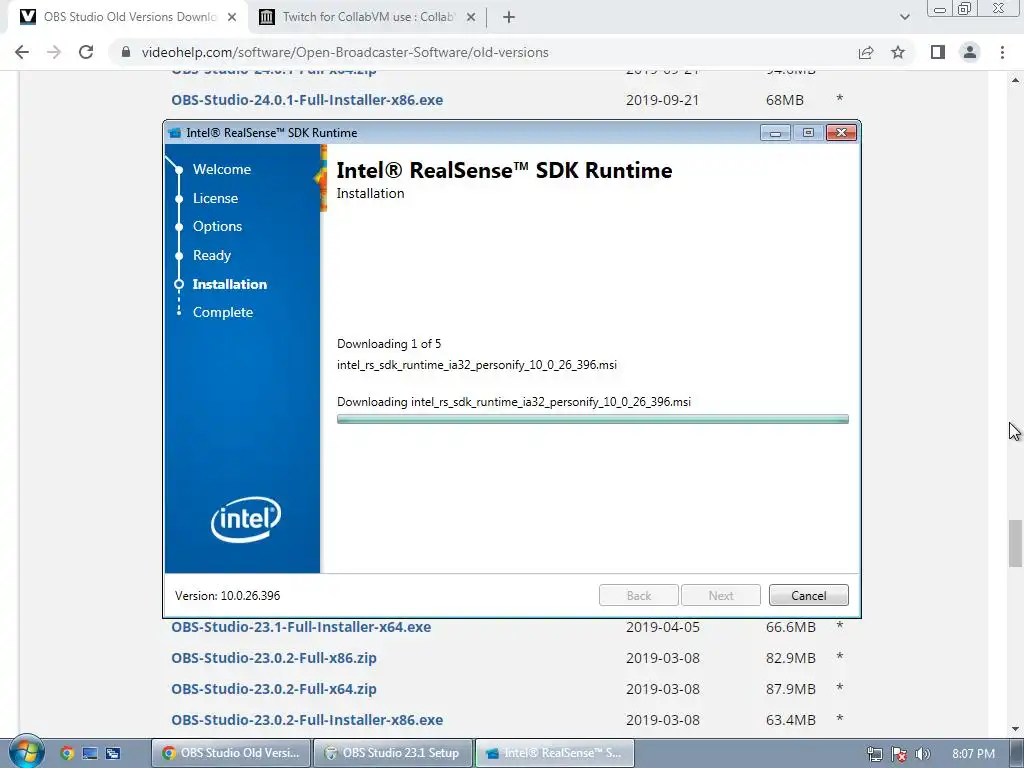Click the scrollbar down arrow

click(1015, 729)
